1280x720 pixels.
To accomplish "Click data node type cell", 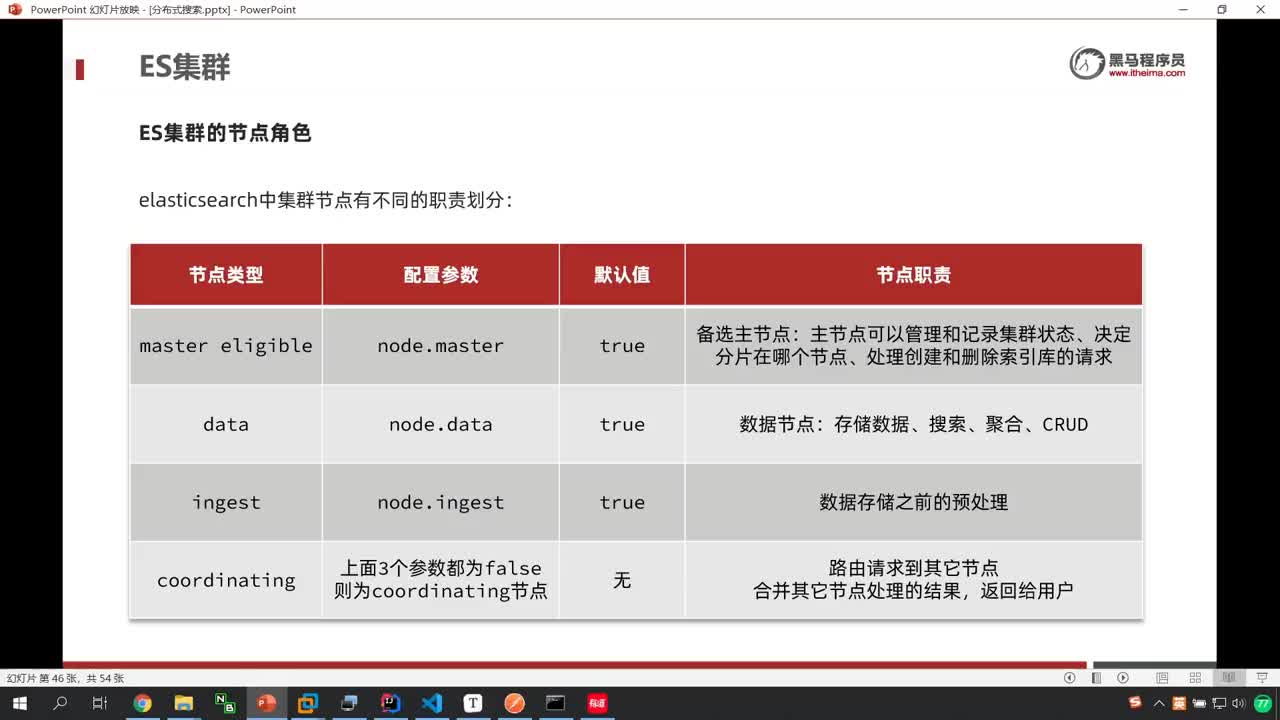I will point(226,424).
